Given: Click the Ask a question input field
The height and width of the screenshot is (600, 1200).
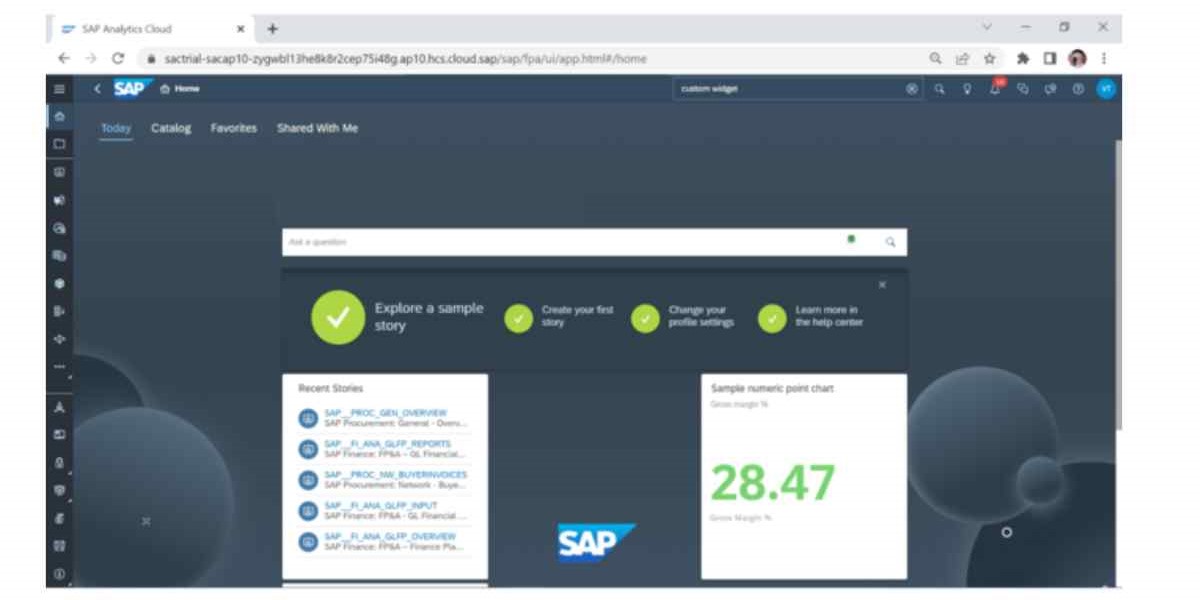Looking at the screenshot, I should [560, 242].
